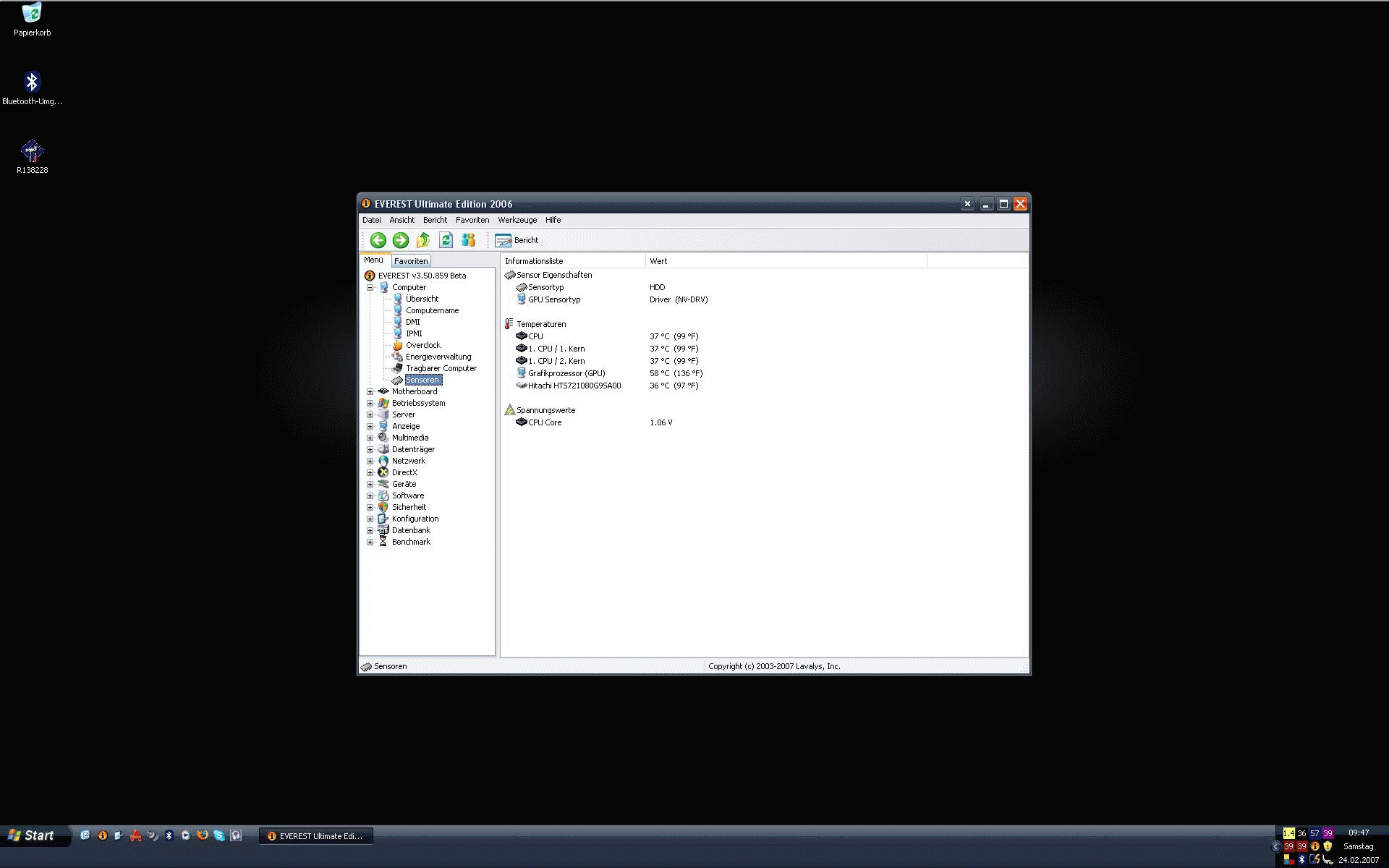Expand the Datenbank tree node

point(370,530)
